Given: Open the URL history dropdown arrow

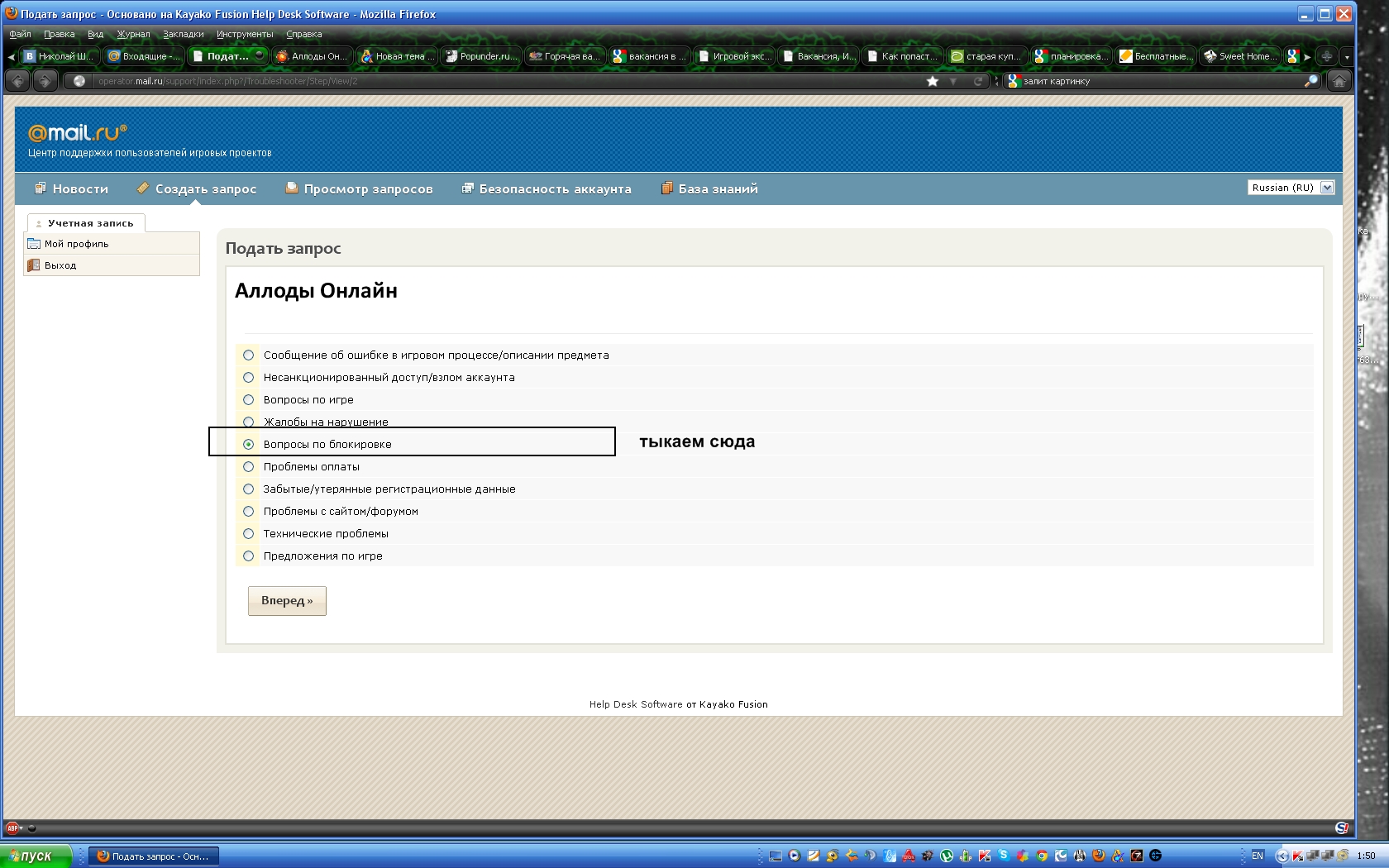Looking at the screenshot, I should tap(953, 81).
